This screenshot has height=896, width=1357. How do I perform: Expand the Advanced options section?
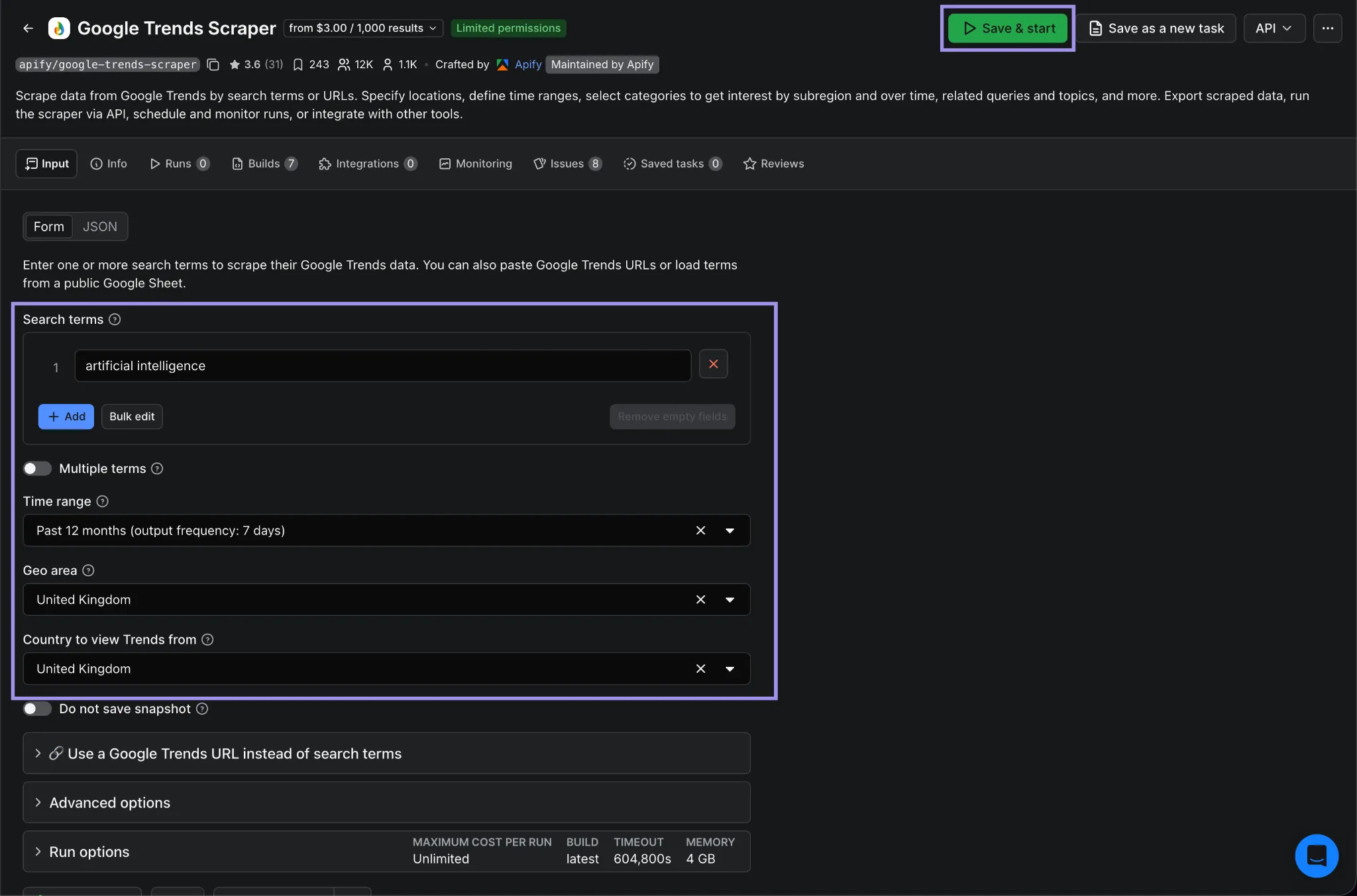[386, 803]
